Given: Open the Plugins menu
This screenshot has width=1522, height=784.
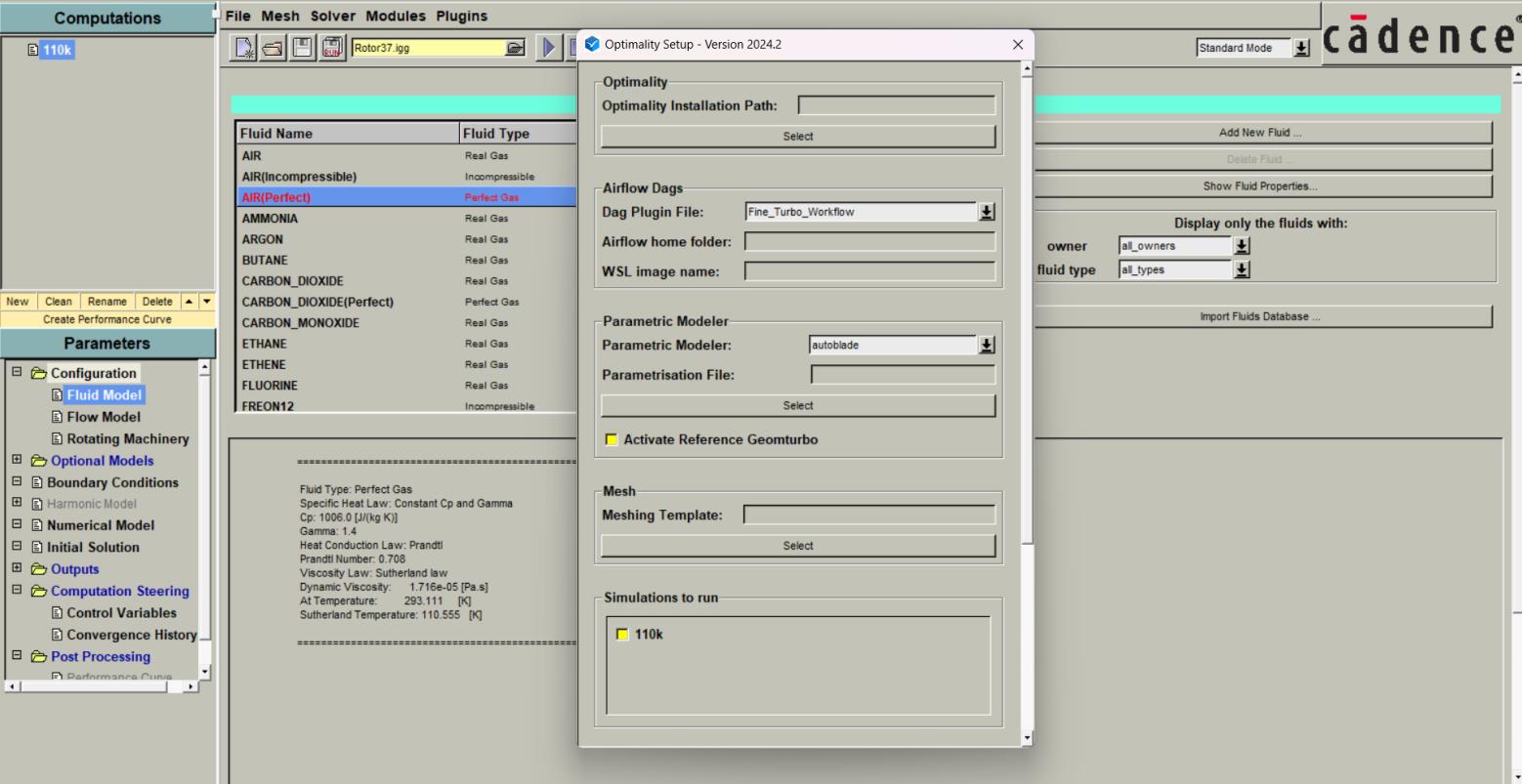Looking at the screenshot, I should 461,16.
